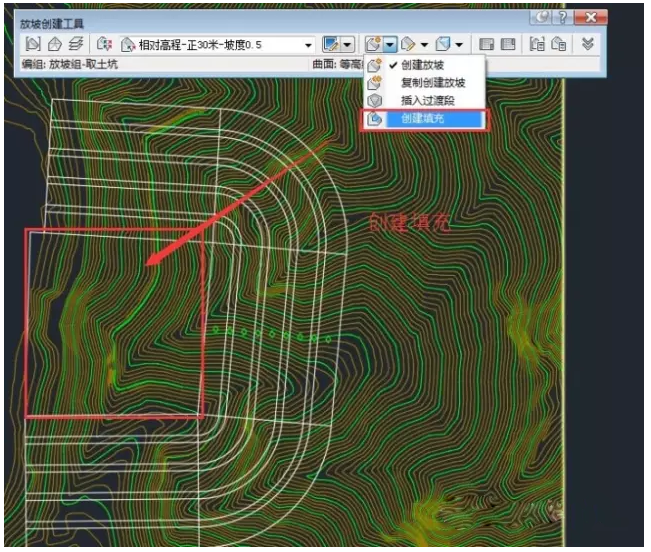Choose 复制创建放坡 in the menu

point(433,83)
